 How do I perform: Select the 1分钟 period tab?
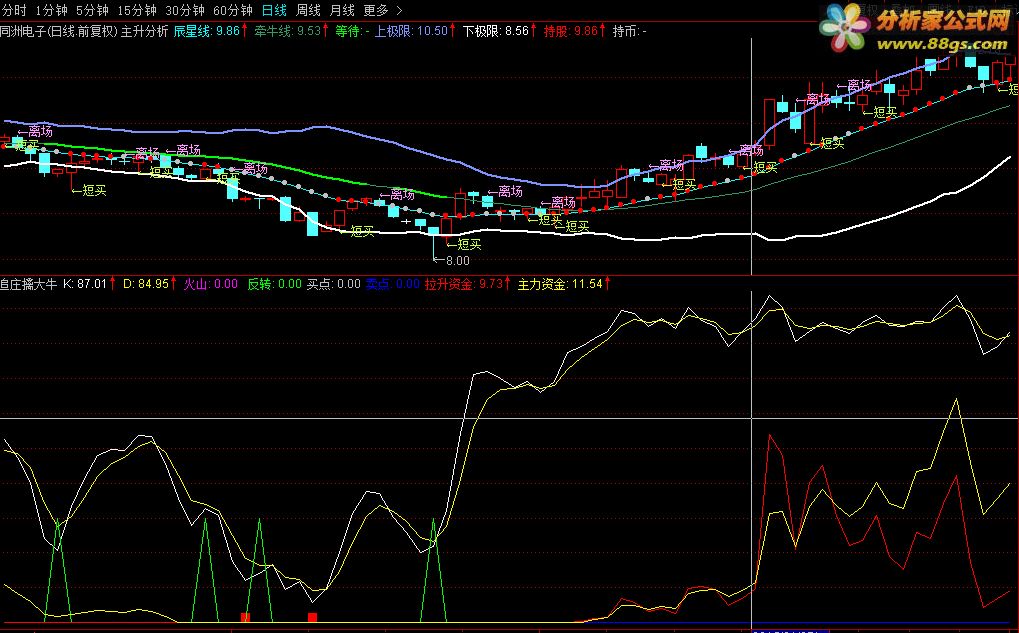tap(51, 10)
